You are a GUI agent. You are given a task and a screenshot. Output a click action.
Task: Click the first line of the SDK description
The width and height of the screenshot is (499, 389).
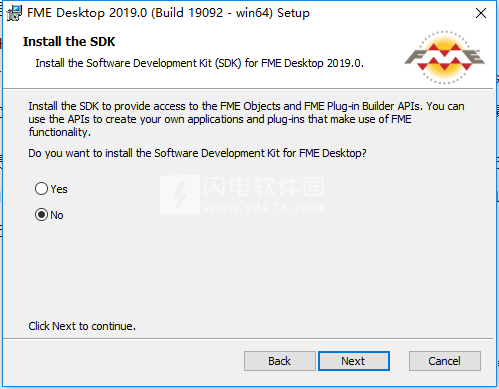(246, 106)
